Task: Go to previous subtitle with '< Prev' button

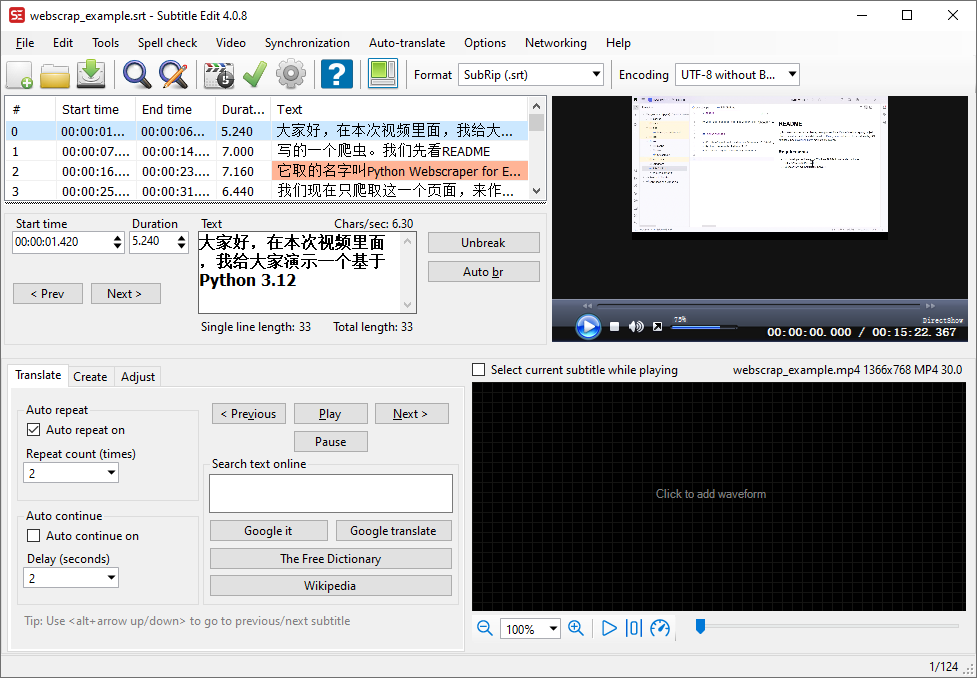Action: coord(48,294)
